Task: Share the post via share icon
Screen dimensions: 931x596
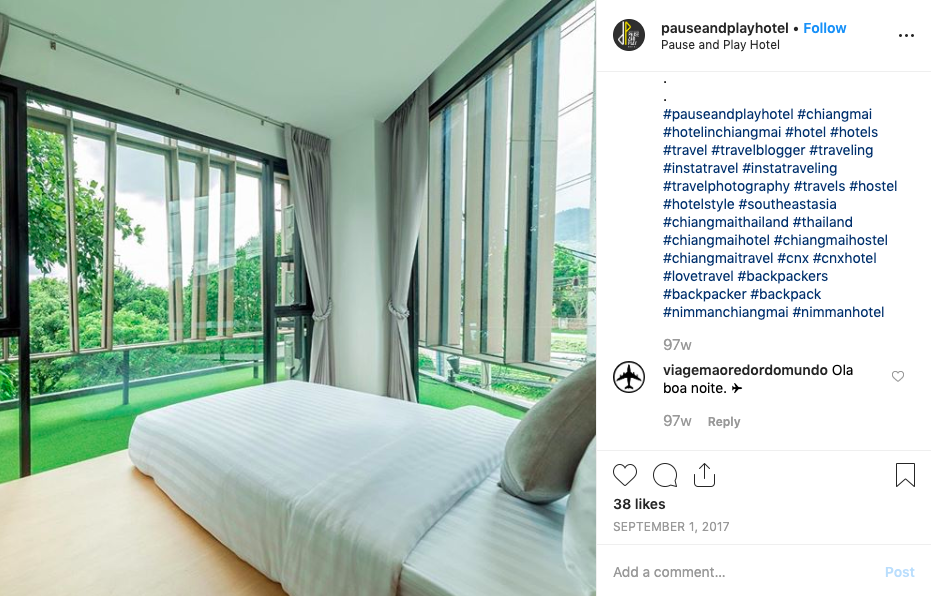Action: click(704, 475)
